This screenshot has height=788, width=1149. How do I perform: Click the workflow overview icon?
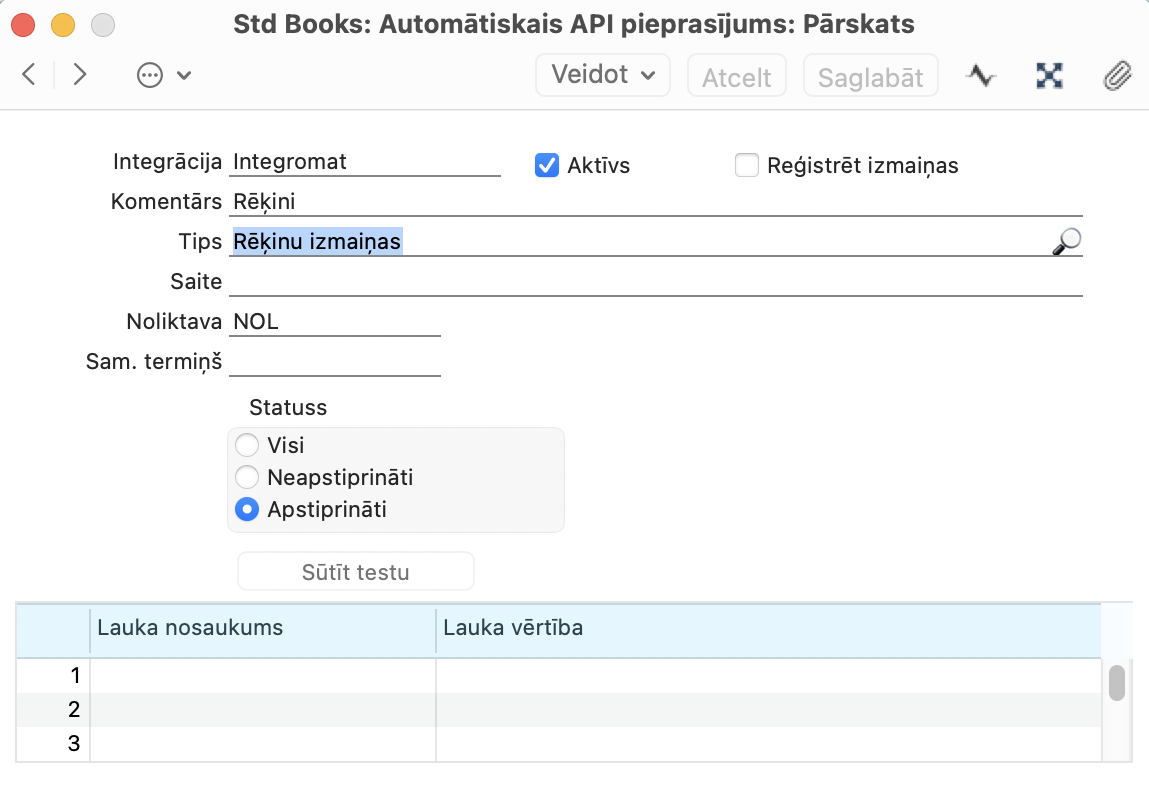point(1049,76)
